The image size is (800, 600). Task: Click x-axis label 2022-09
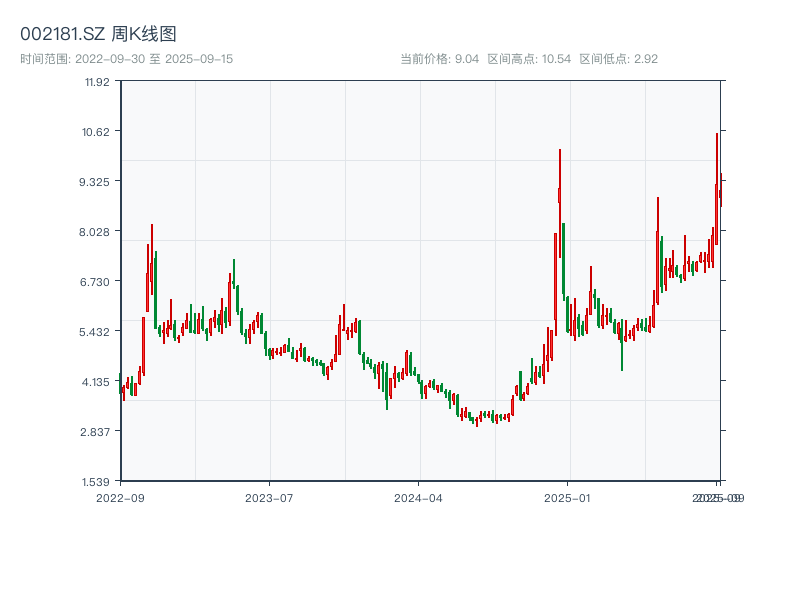[x=120, y=498]
